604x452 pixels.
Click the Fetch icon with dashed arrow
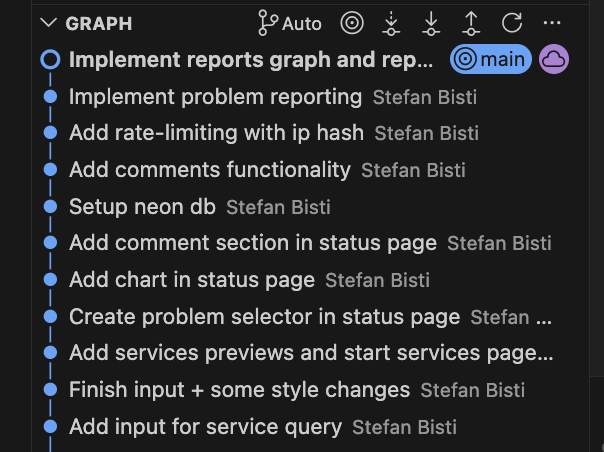pos(391,23)
